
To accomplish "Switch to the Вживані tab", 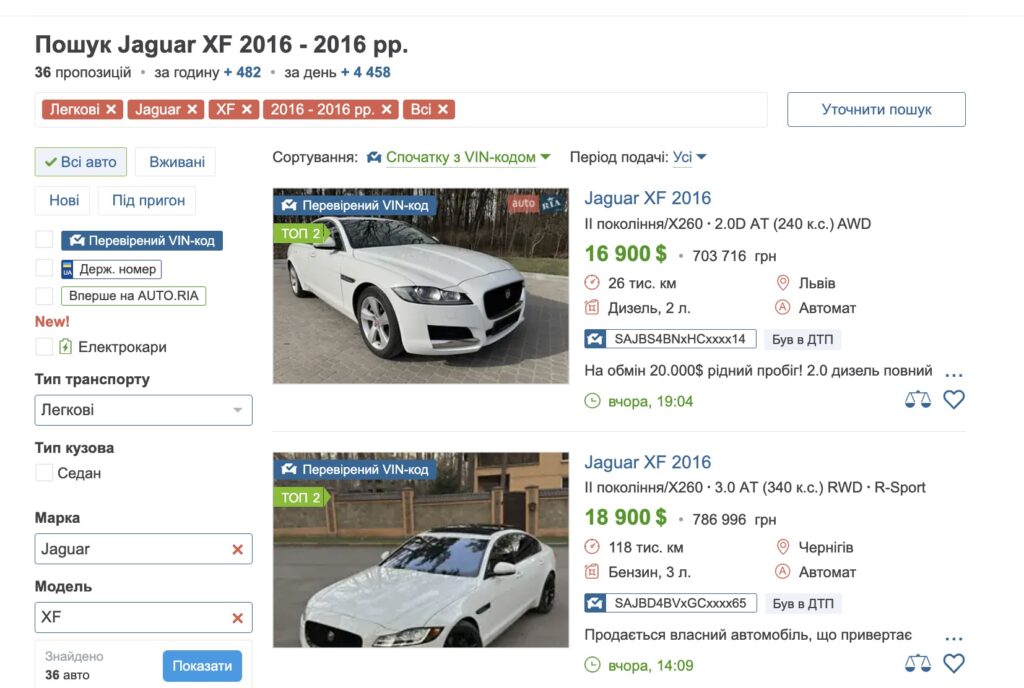I will [x=175, y=161].
